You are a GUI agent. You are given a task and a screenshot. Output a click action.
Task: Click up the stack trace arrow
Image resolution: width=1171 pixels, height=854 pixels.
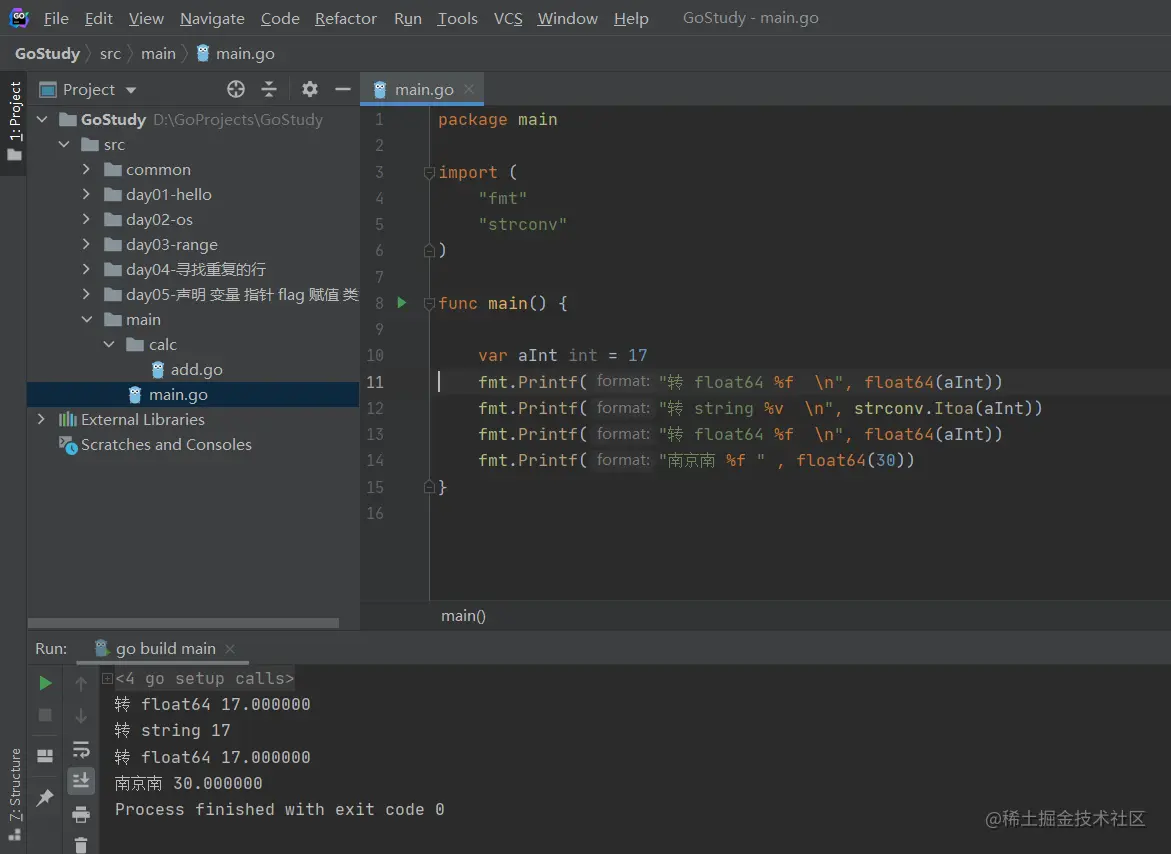tap(81, 683)
